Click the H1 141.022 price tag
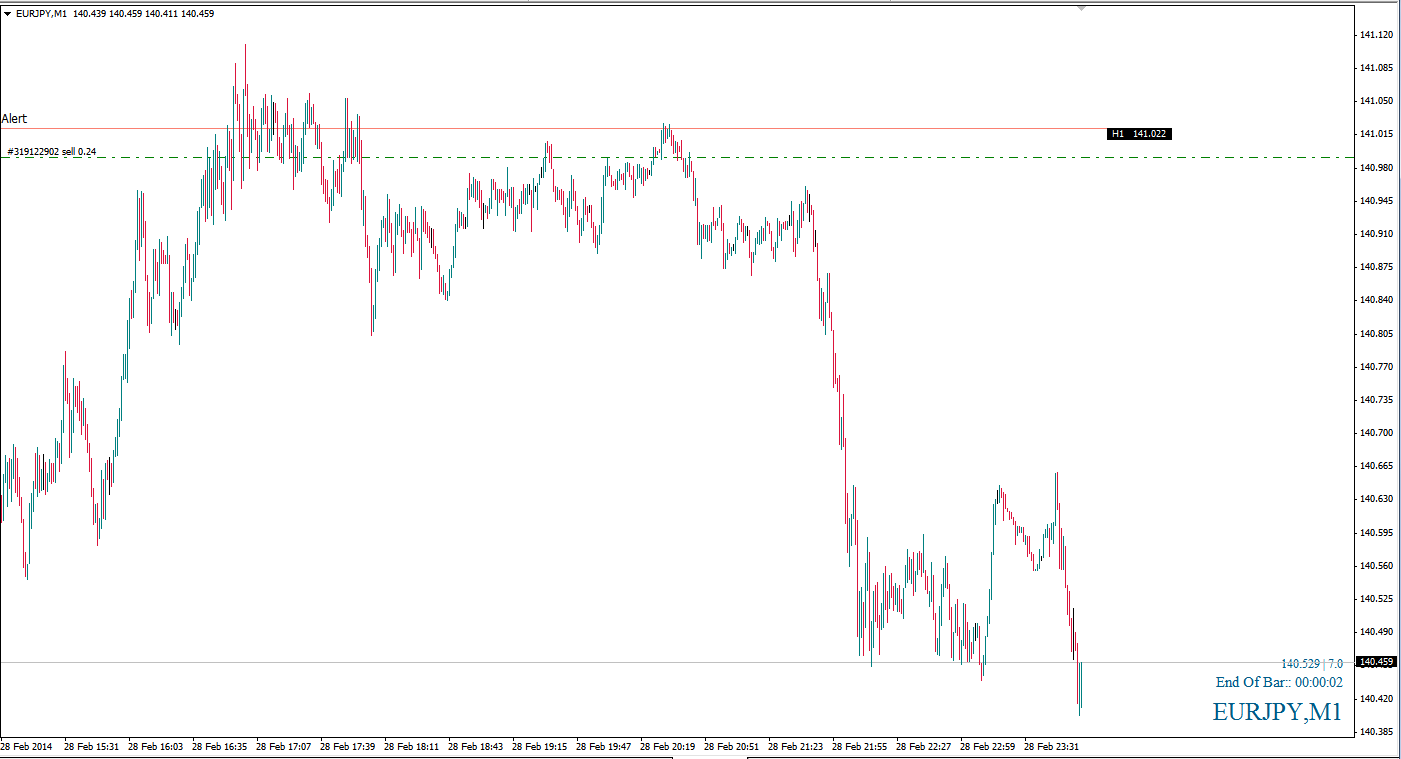This screenshot has height=759, width=1401. pos(1138,134)
